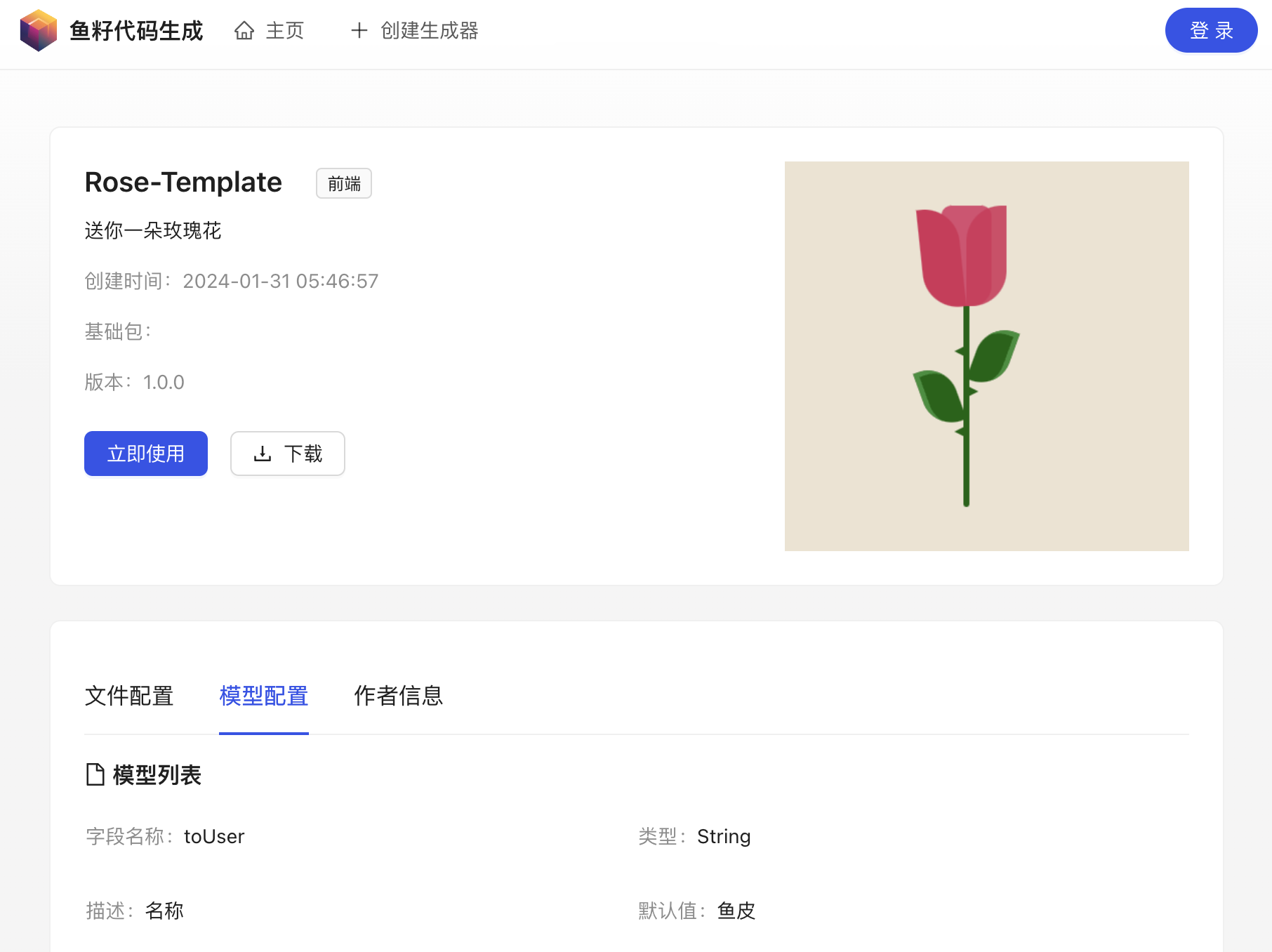Click the file icon beside 模型列表
The width and height of the screenshot is (1272, 952).
point(95,774)
